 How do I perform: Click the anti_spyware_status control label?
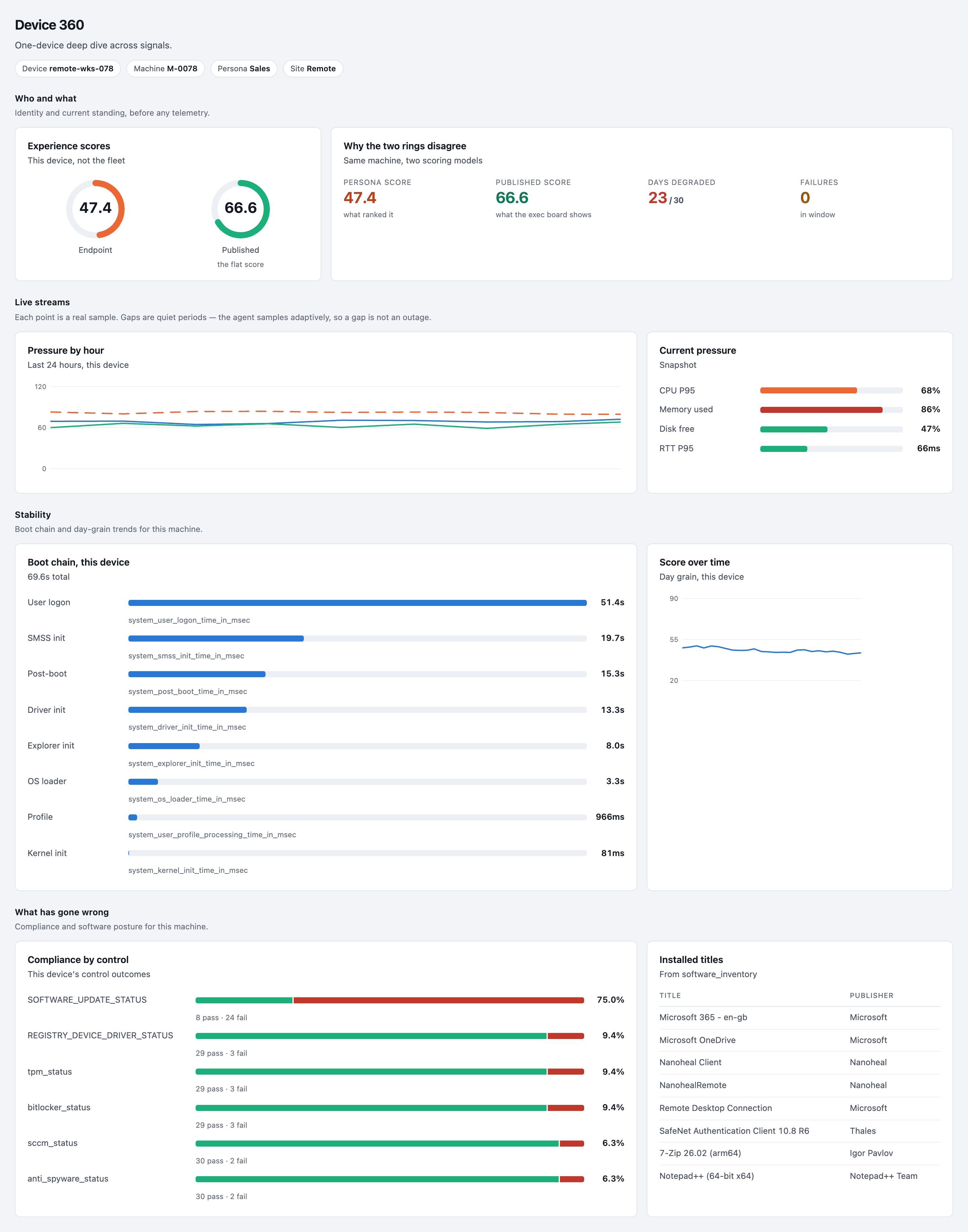68,1179
